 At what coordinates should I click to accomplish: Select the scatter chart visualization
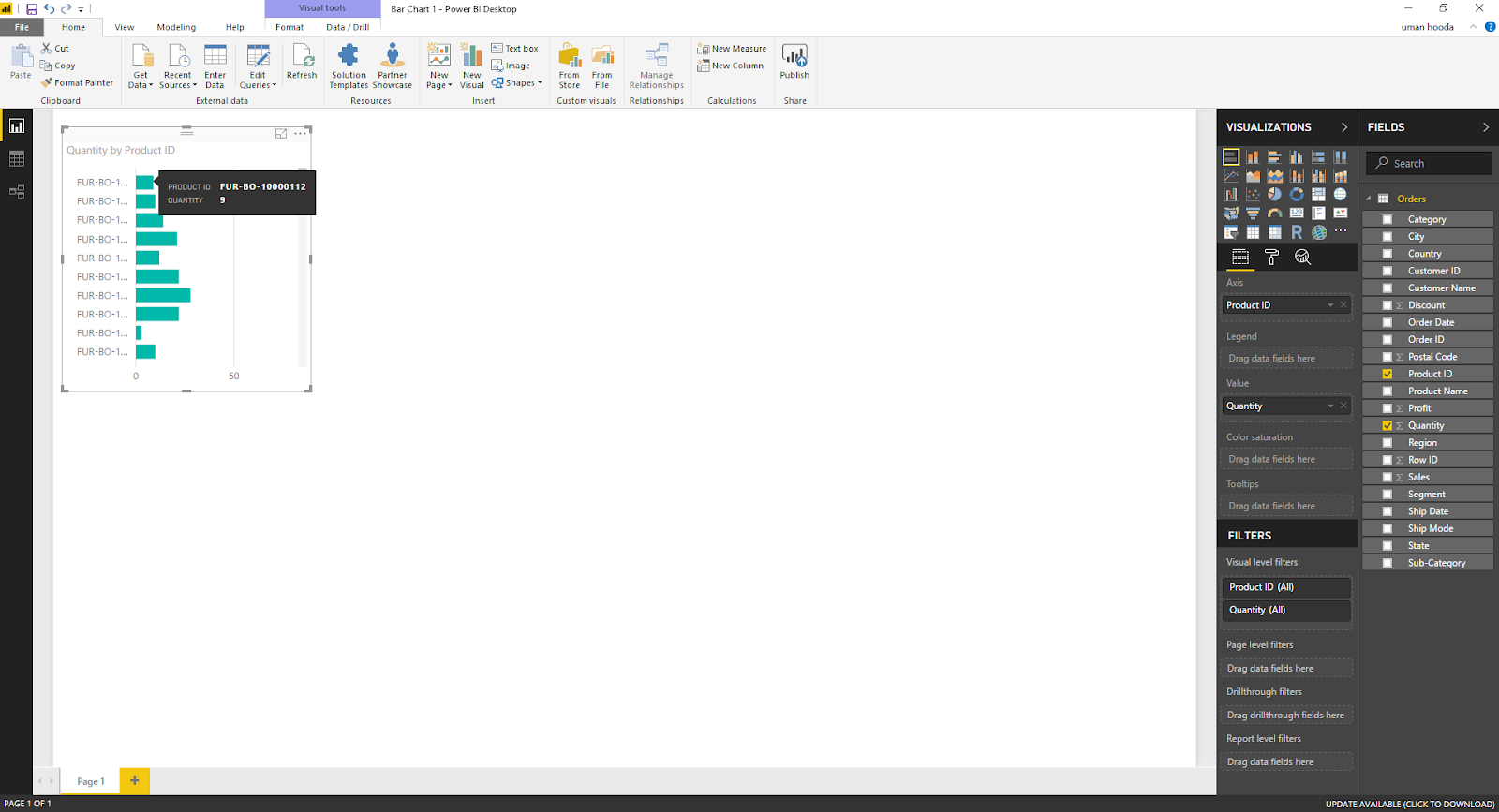(x=1253, y=195)
